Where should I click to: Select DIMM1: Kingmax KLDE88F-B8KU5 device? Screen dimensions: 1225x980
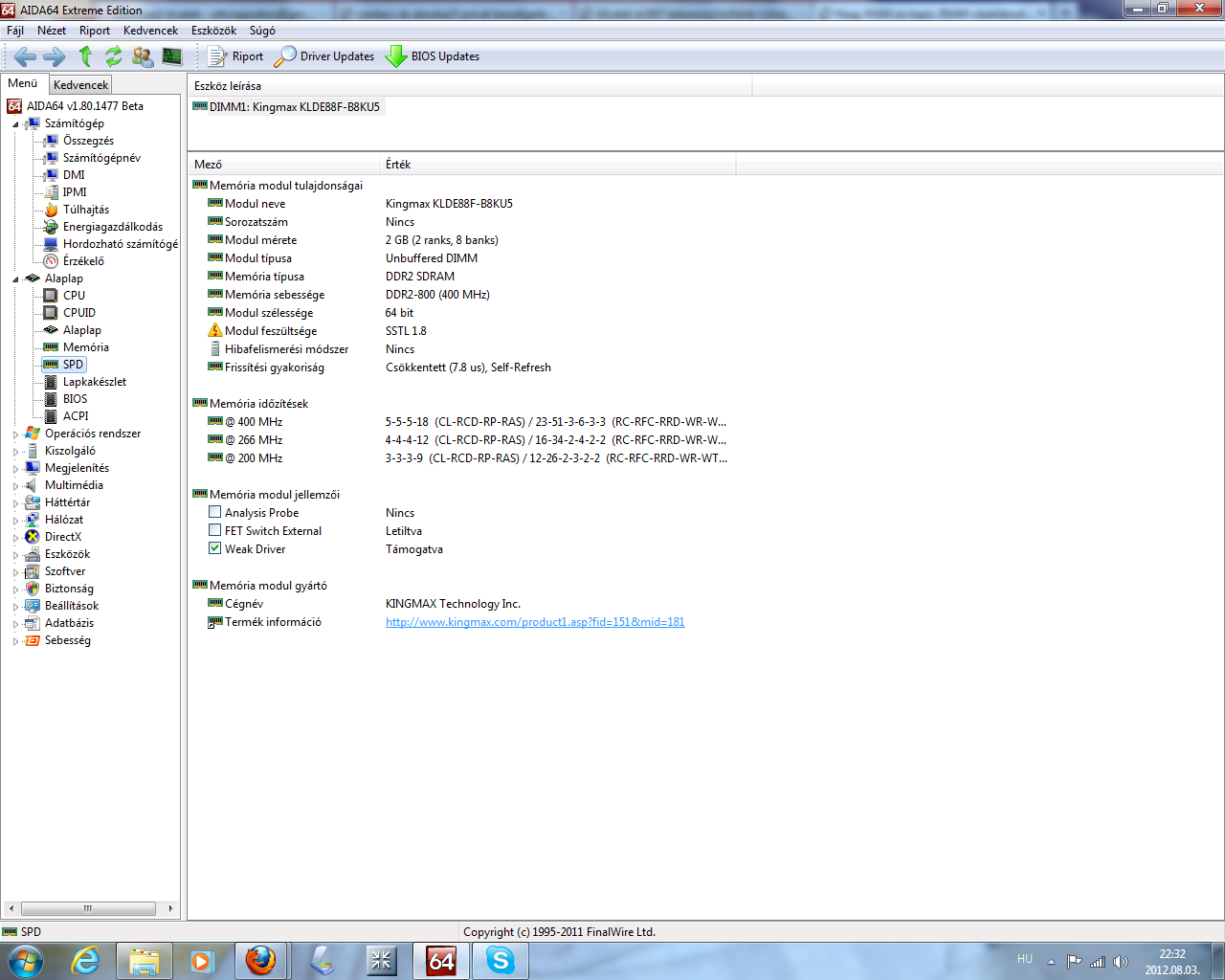click(x=287, y=107)
